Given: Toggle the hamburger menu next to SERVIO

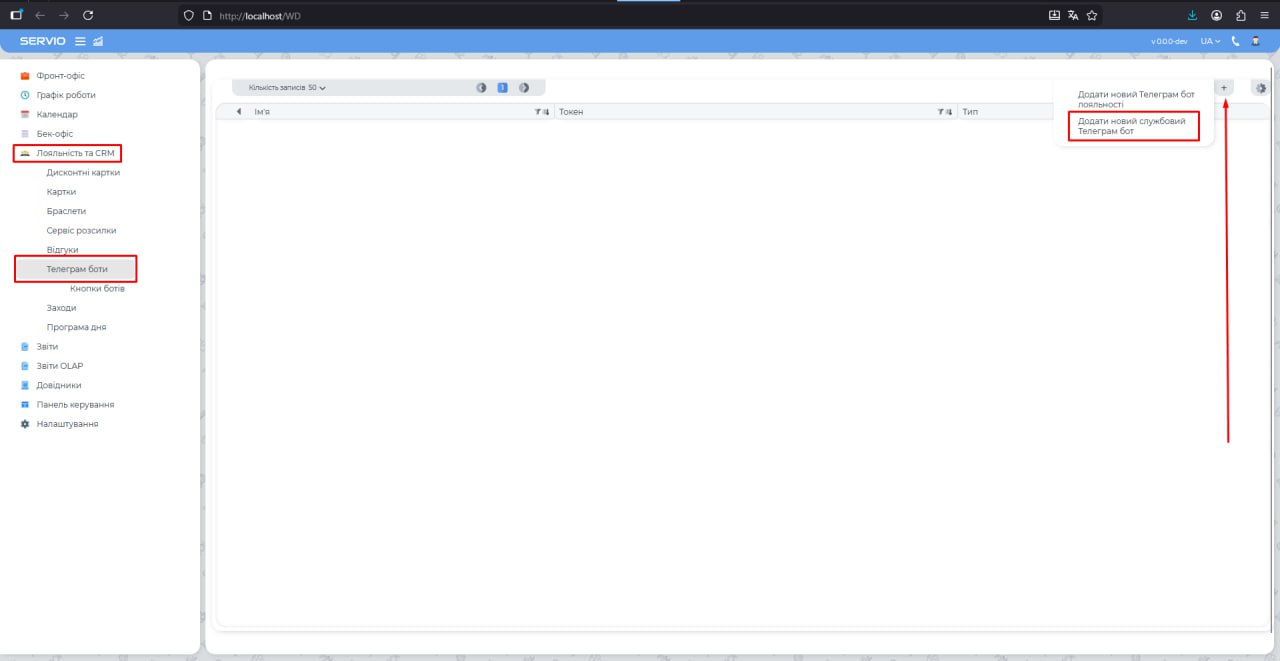Looking at the screenshot, I should tap(81, 41).
